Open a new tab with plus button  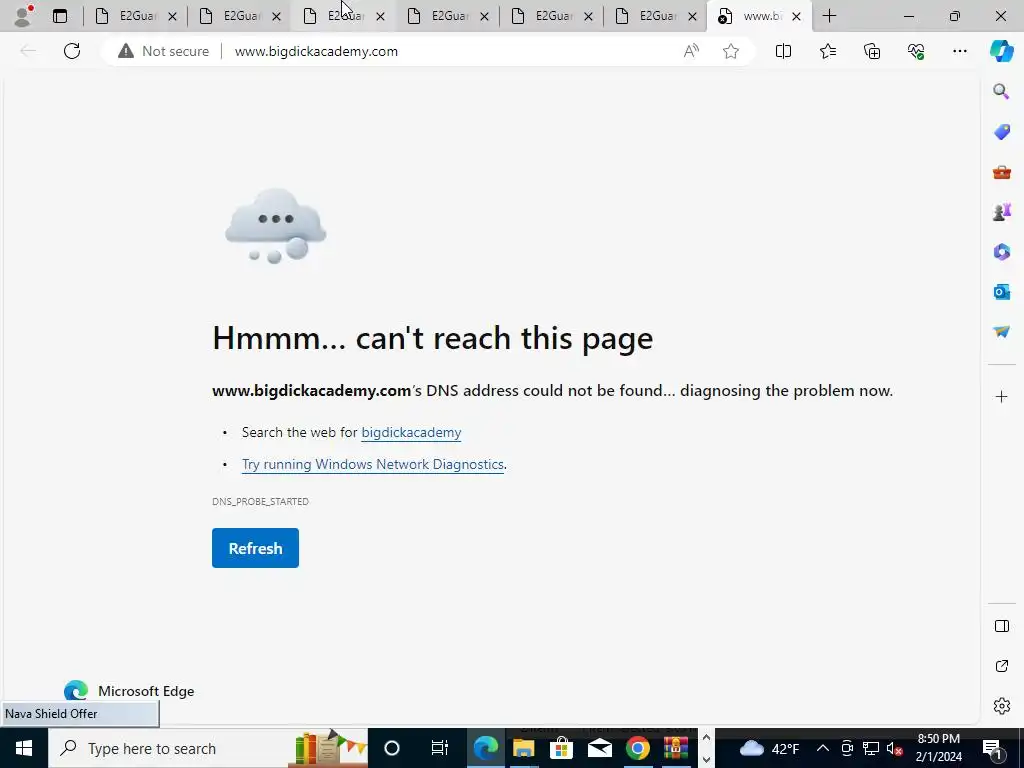pos(829,16)
